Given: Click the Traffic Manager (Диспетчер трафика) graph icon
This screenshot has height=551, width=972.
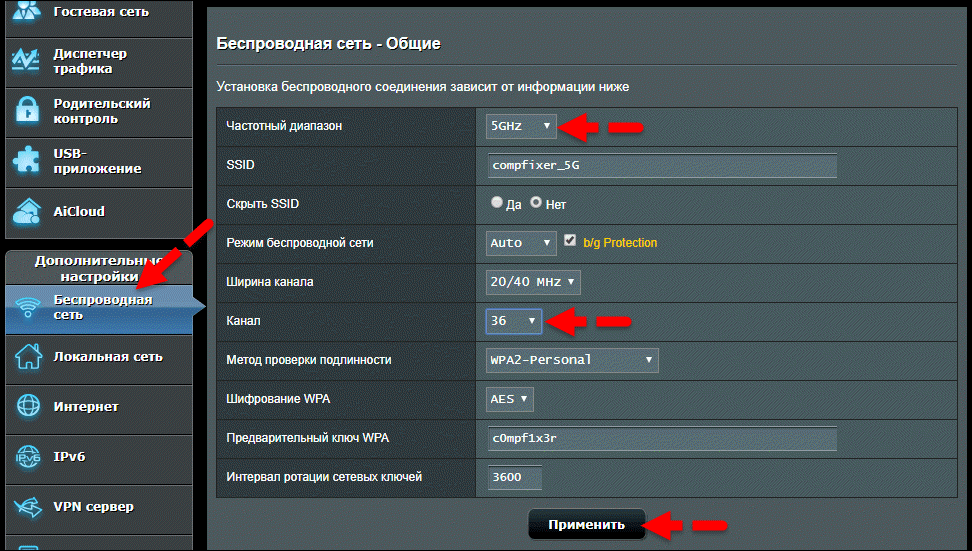Looking at the screenshot, I should coord(26,60).
